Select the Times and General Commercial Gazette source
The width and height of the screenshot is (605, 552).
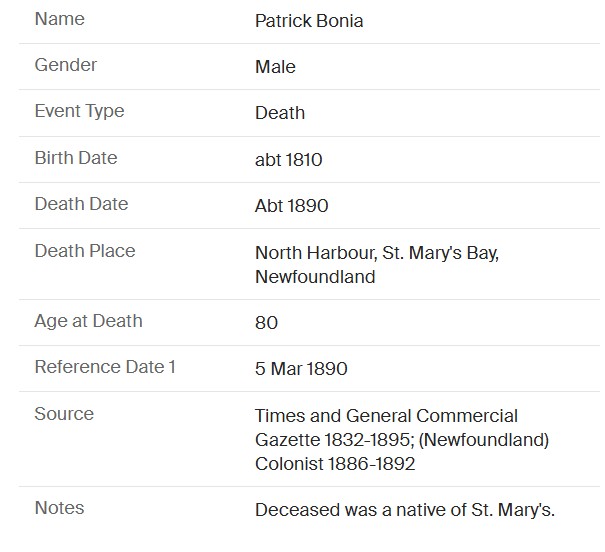tap(402, 439)
